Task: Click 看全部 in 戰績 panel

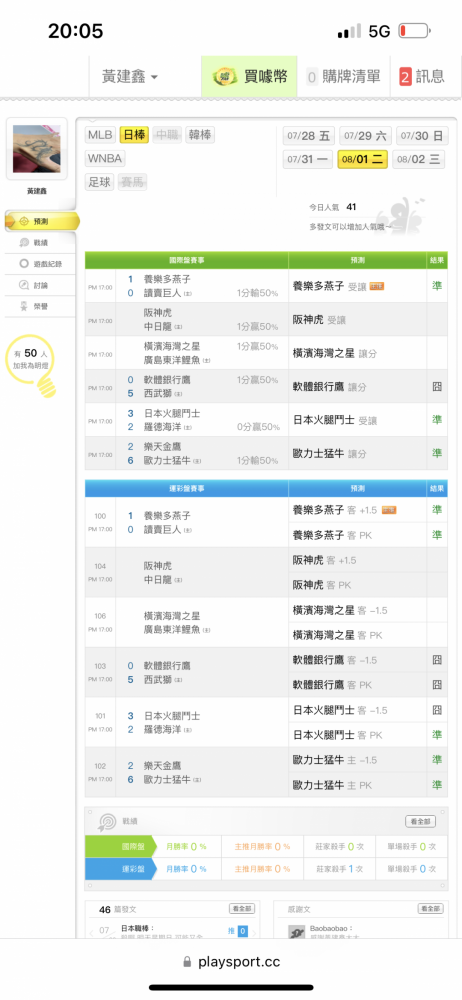Action: coord(420,821)
